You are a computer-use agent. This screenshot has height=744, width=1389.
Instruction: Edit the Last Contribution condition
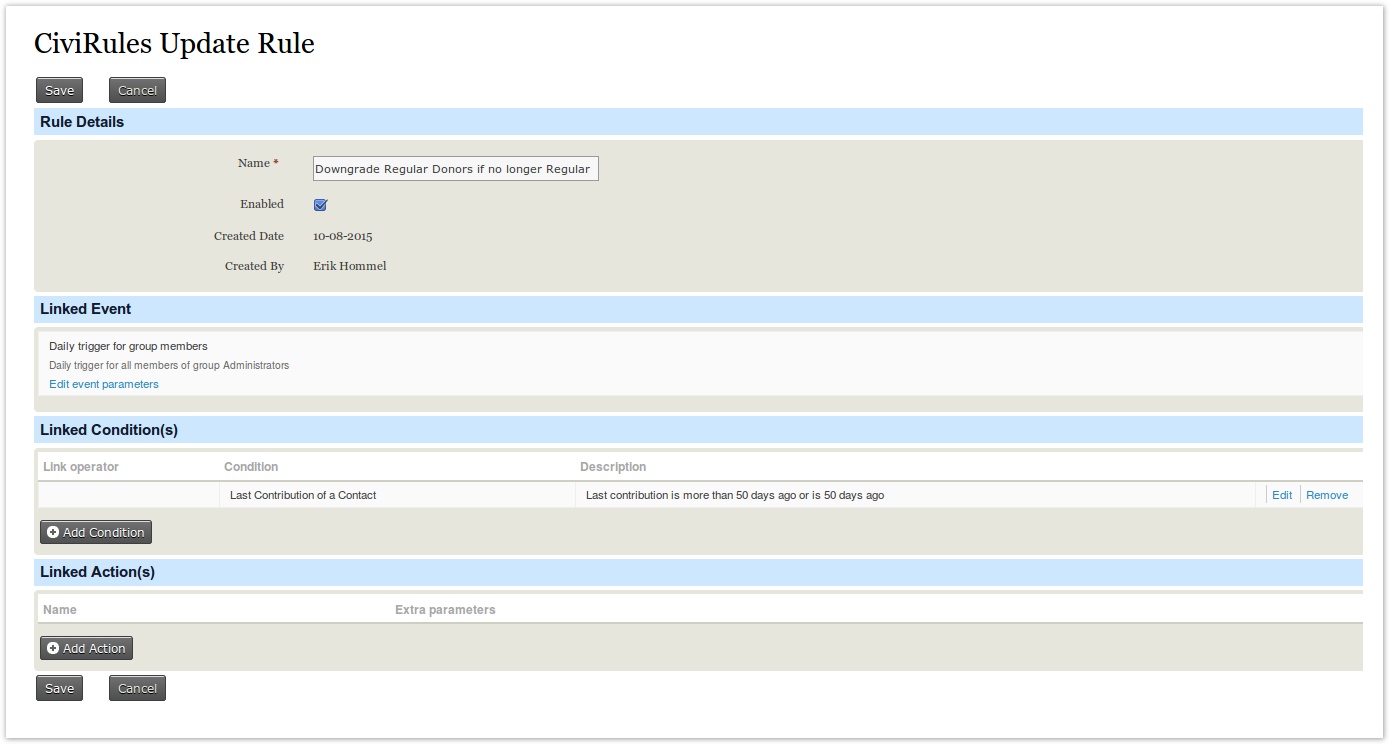coord(1281,495)
